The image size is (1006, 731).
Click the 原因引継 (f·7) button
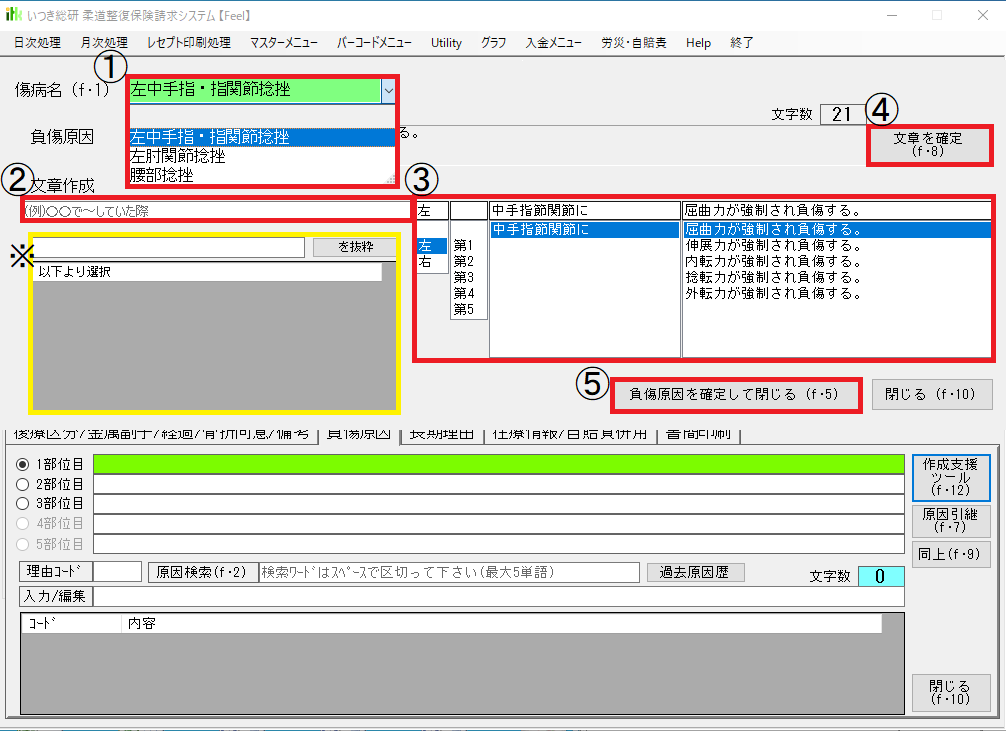click(x=950, y=521)
